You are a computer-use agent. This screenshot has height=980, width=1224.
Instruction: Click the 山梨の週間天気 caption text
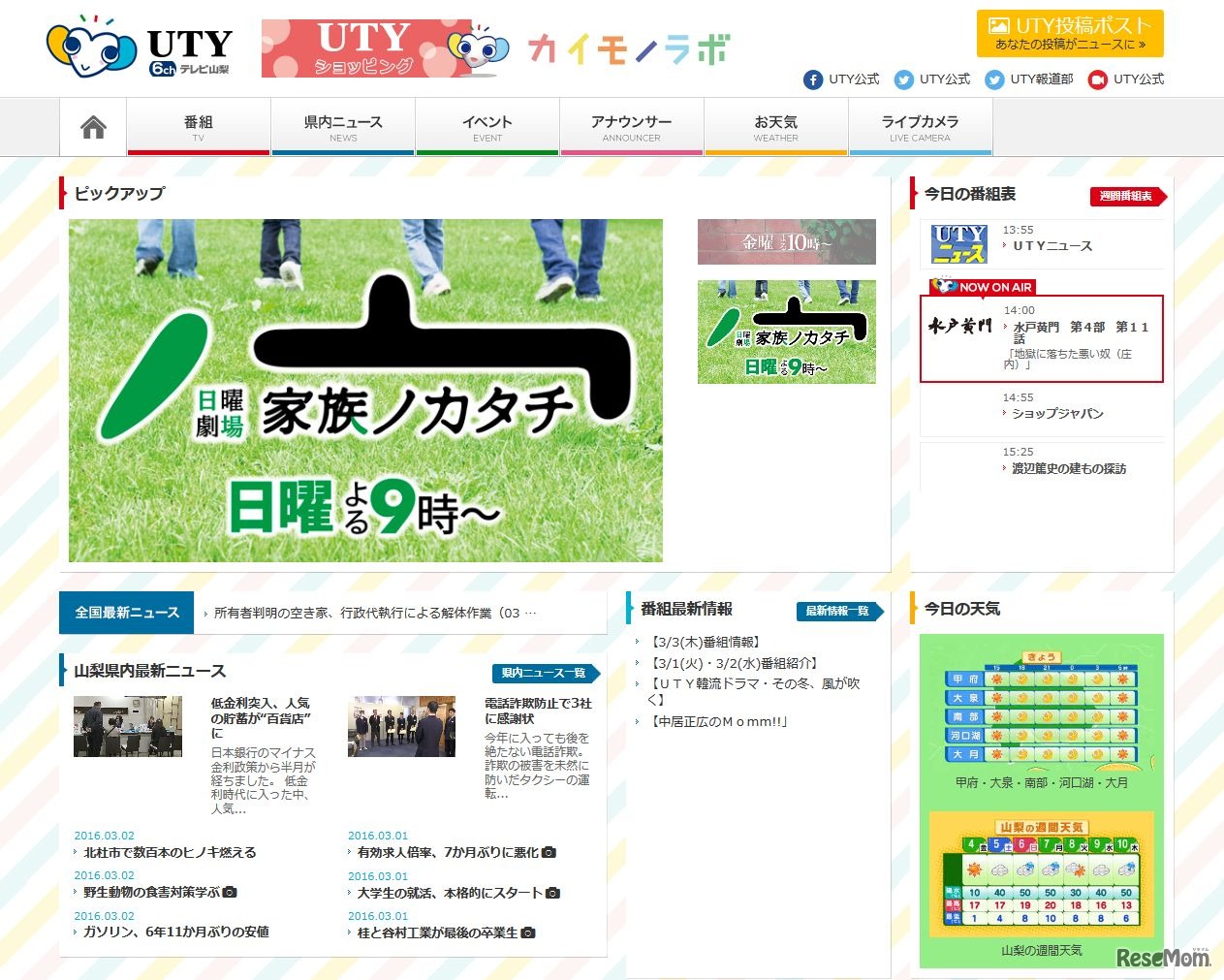(x=1041, y=950)
